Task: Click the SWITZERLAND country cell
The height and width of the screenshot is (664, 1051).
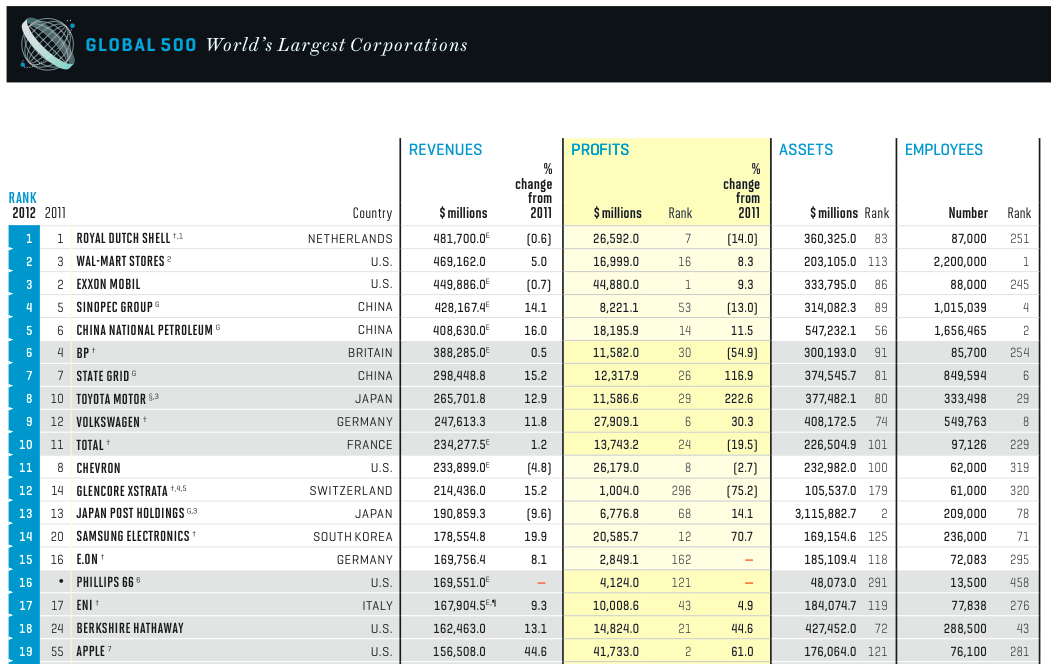Action: [351, 491]
